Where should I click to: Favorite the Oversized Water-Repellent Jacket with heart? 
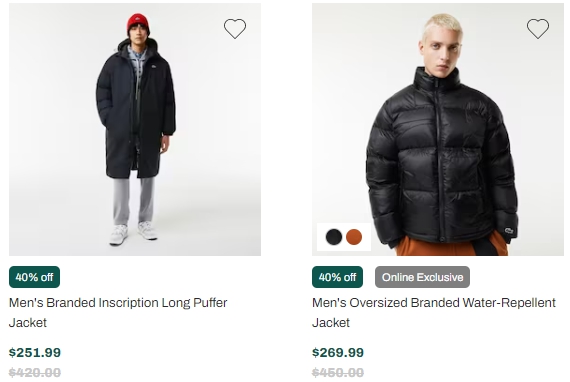[x=538, y=29]
